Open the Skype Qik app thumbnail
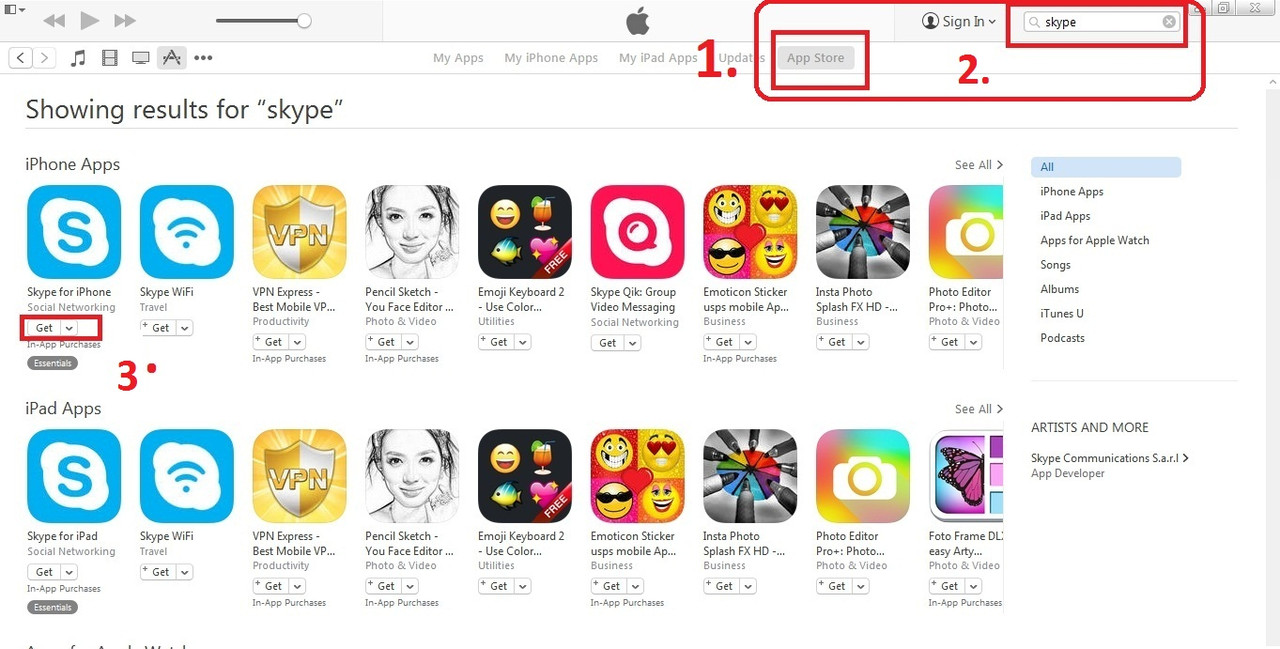 point(637,232)
